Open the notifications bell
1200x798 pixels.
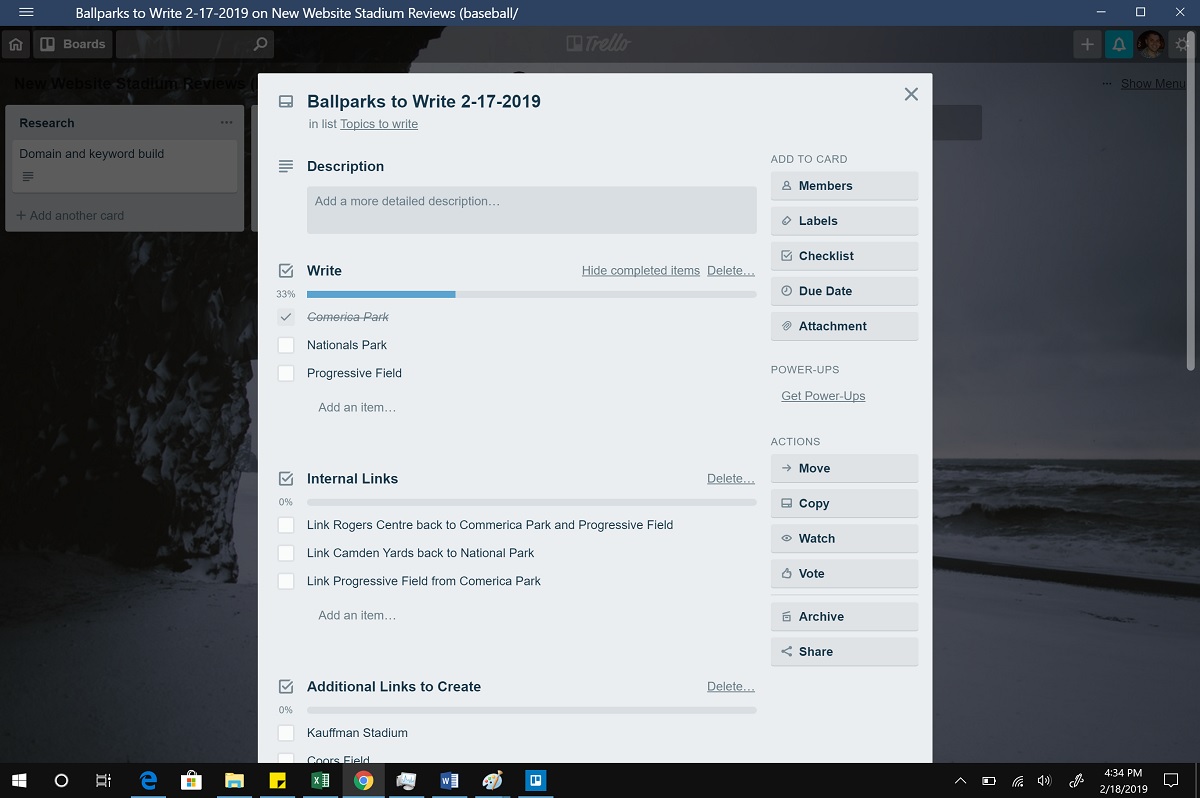pos(1118,44)
